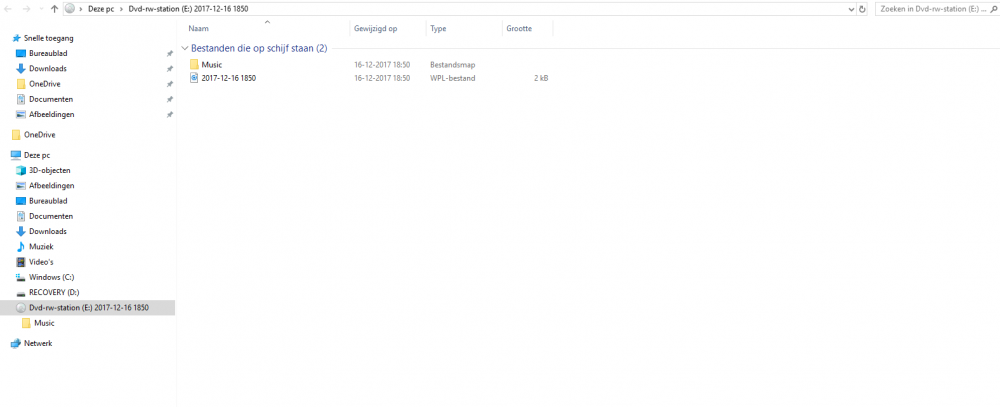Select Dvd-rw-station (E:) in navigation tree
Screen dimensions: 1000x407
[87, 307]
